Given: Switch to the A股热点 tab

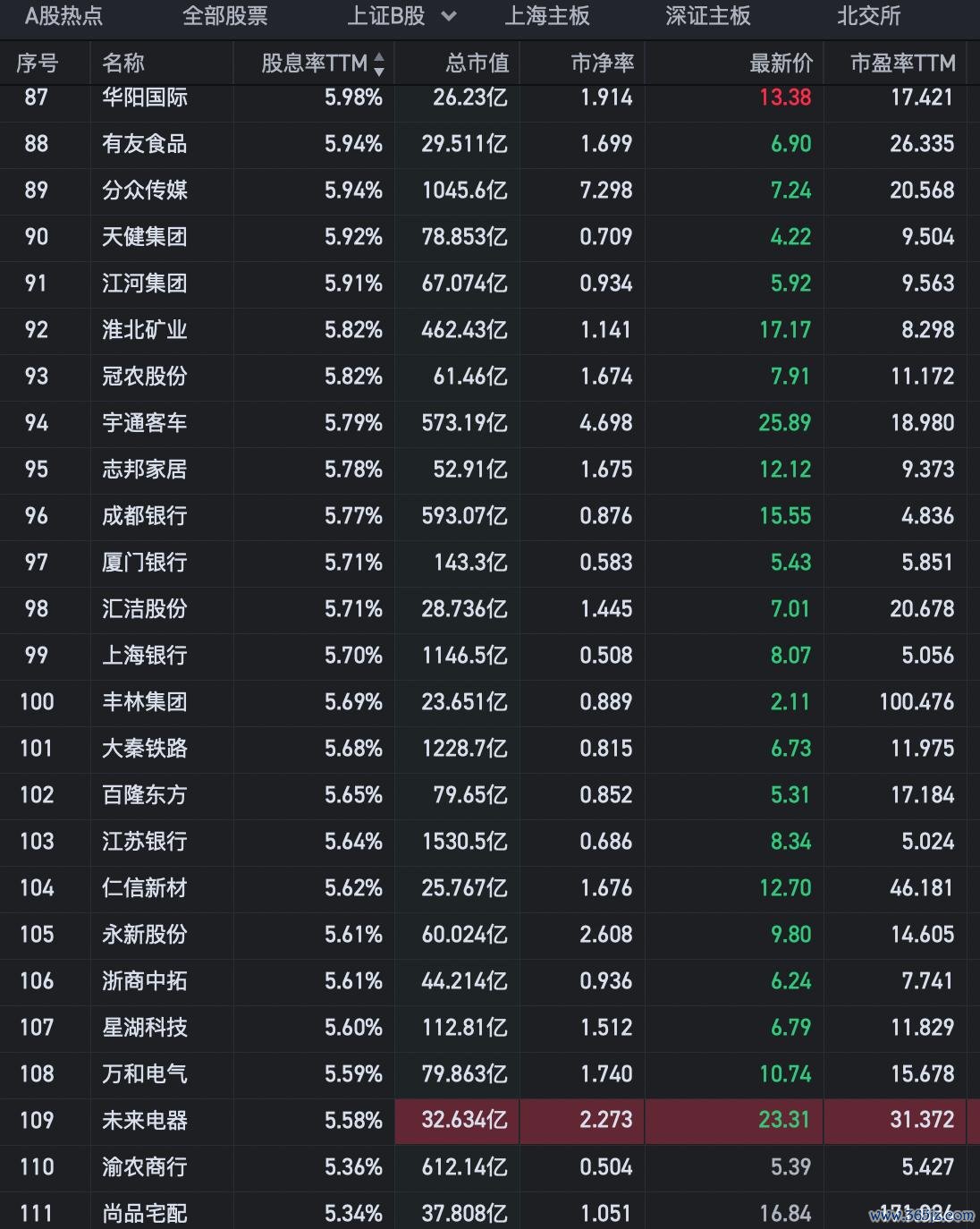Looking at the screenshot, I should (x=63, y=16).
